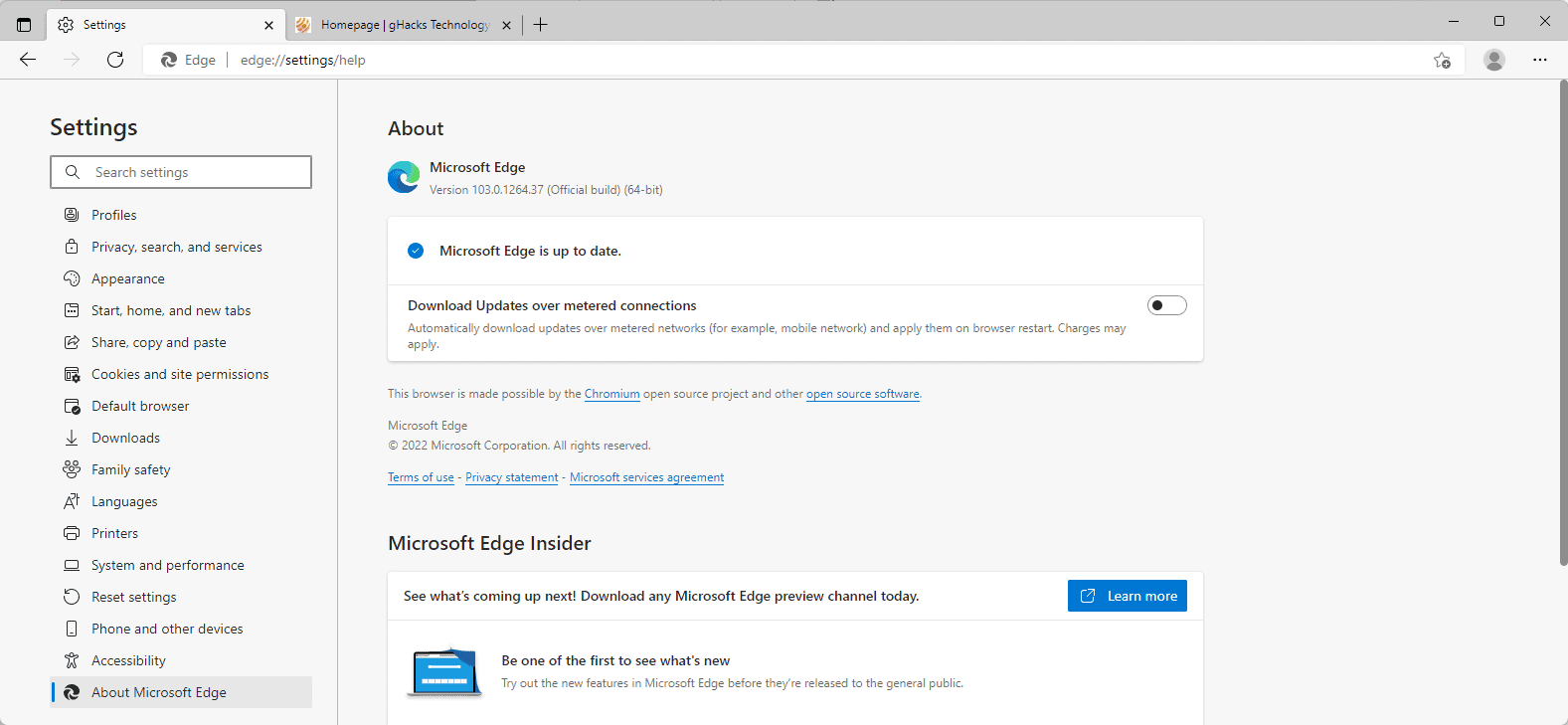Click the Privacy lock icon in sidebar

pos(72,247)
